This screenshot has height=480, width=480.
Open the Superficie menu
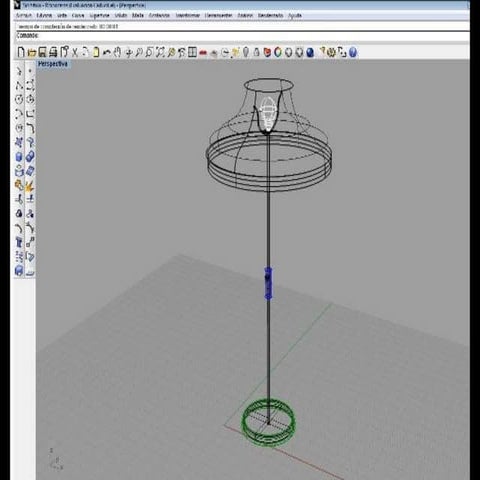click(x=99, y=15)
